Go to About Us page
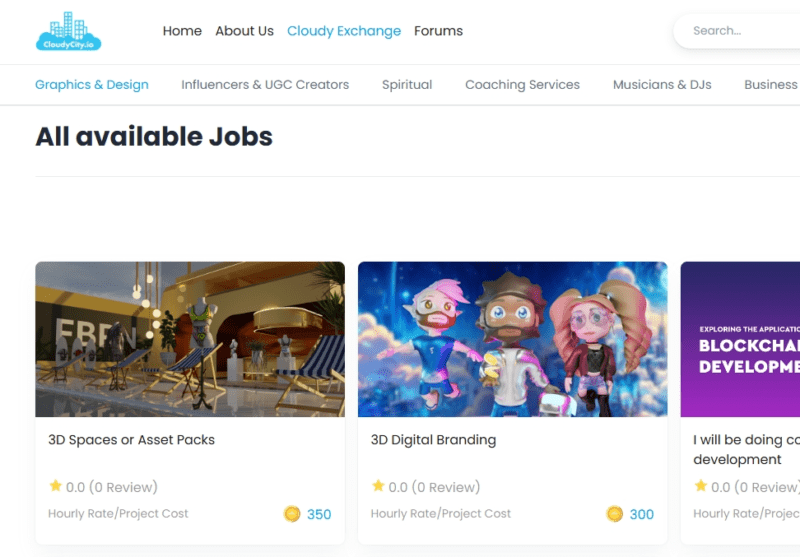 coord(244,31)
